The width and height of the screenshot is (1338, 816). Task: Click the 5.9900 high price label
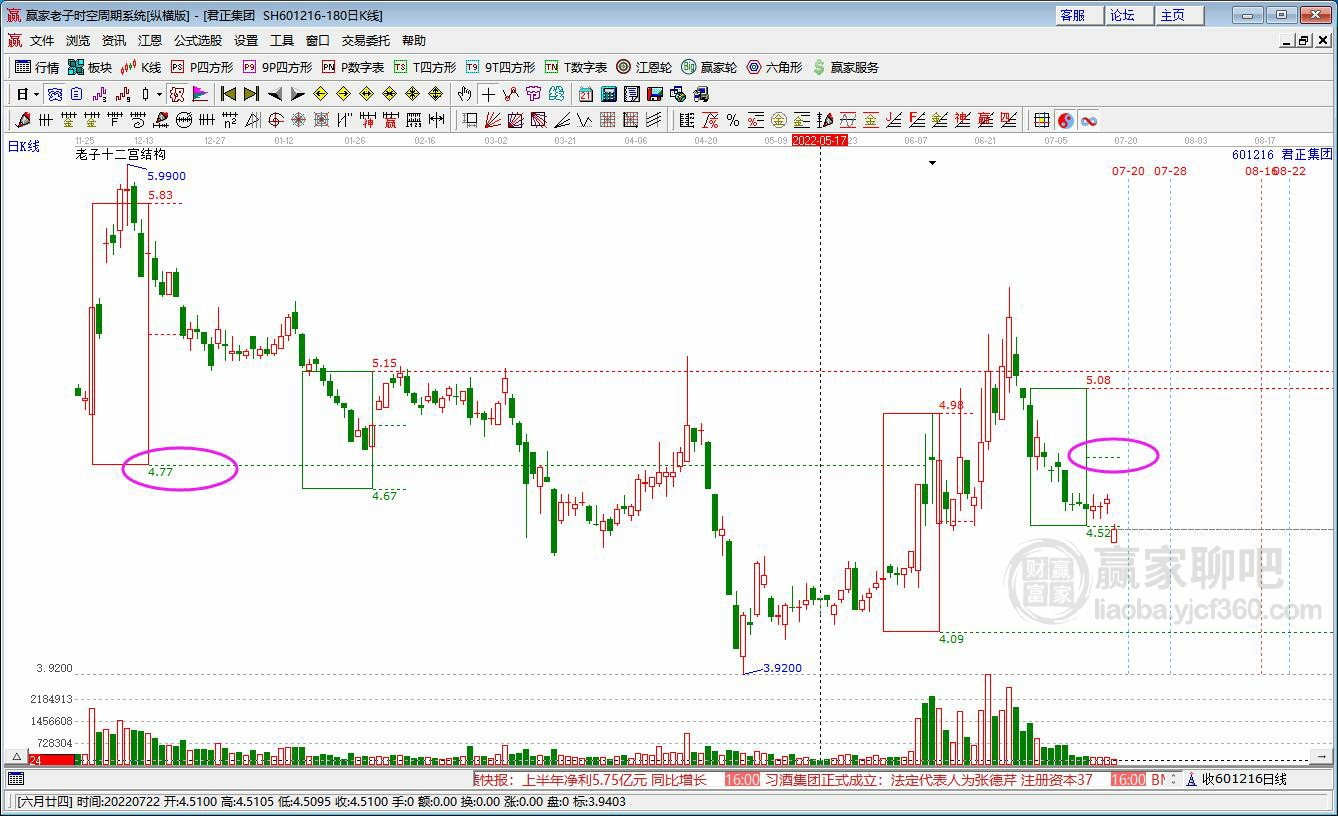click(x=167, y=176)
